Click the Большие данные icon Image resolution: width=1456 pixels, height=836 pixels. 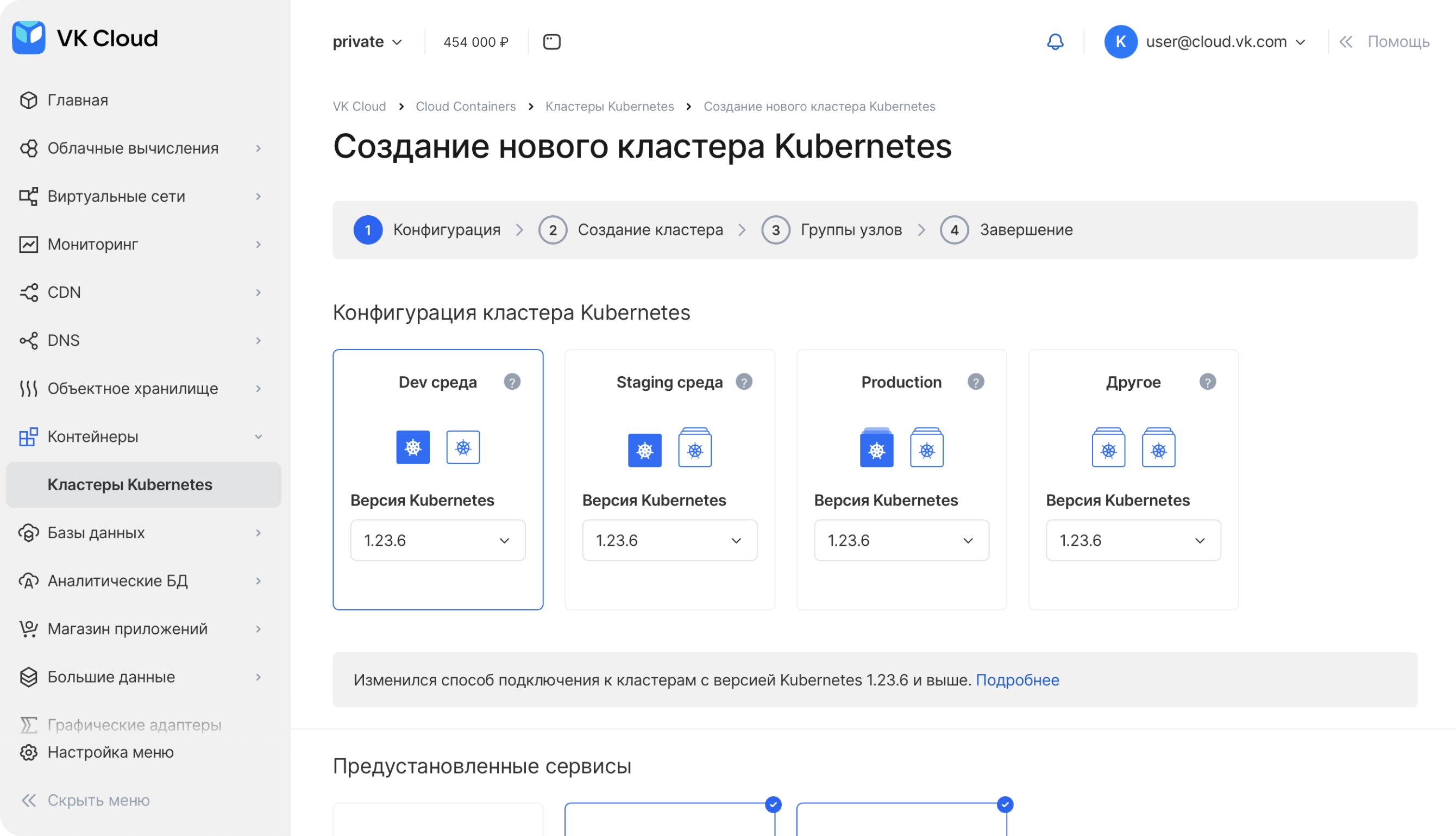pos(28,677)
